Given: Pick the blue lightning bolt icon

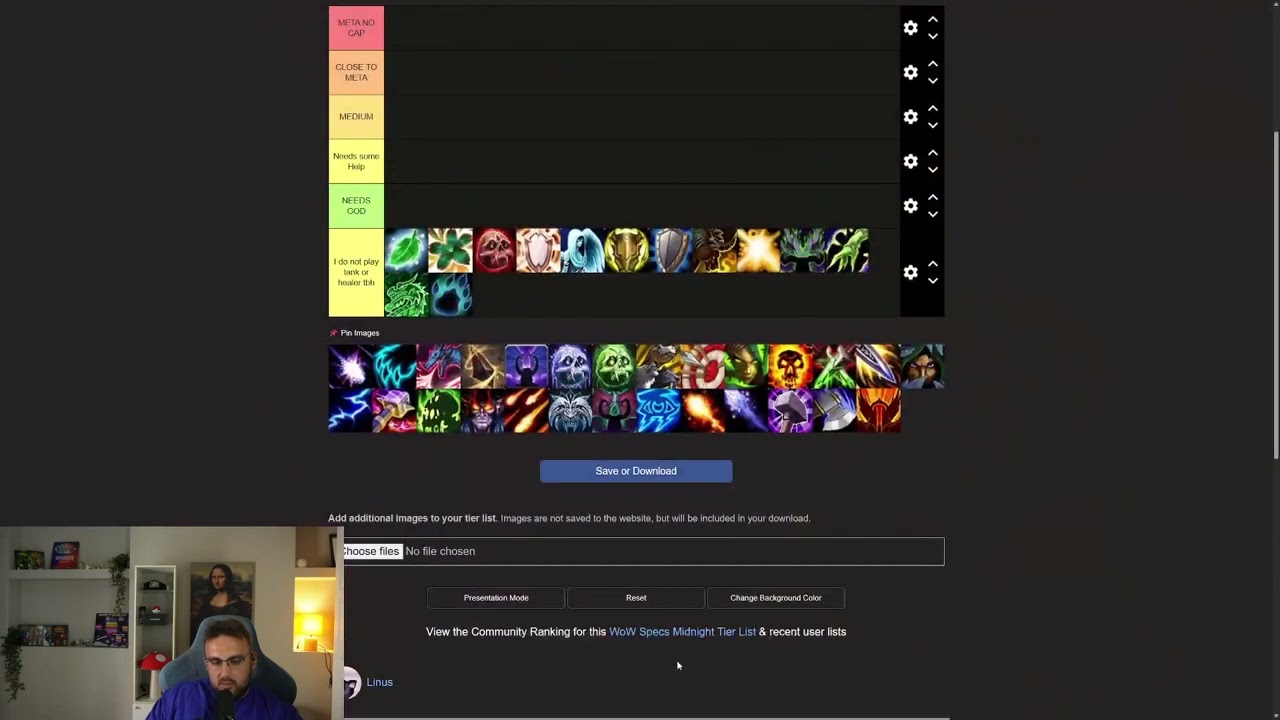Looking at the screenshot, I should click(x=350, y=410).
